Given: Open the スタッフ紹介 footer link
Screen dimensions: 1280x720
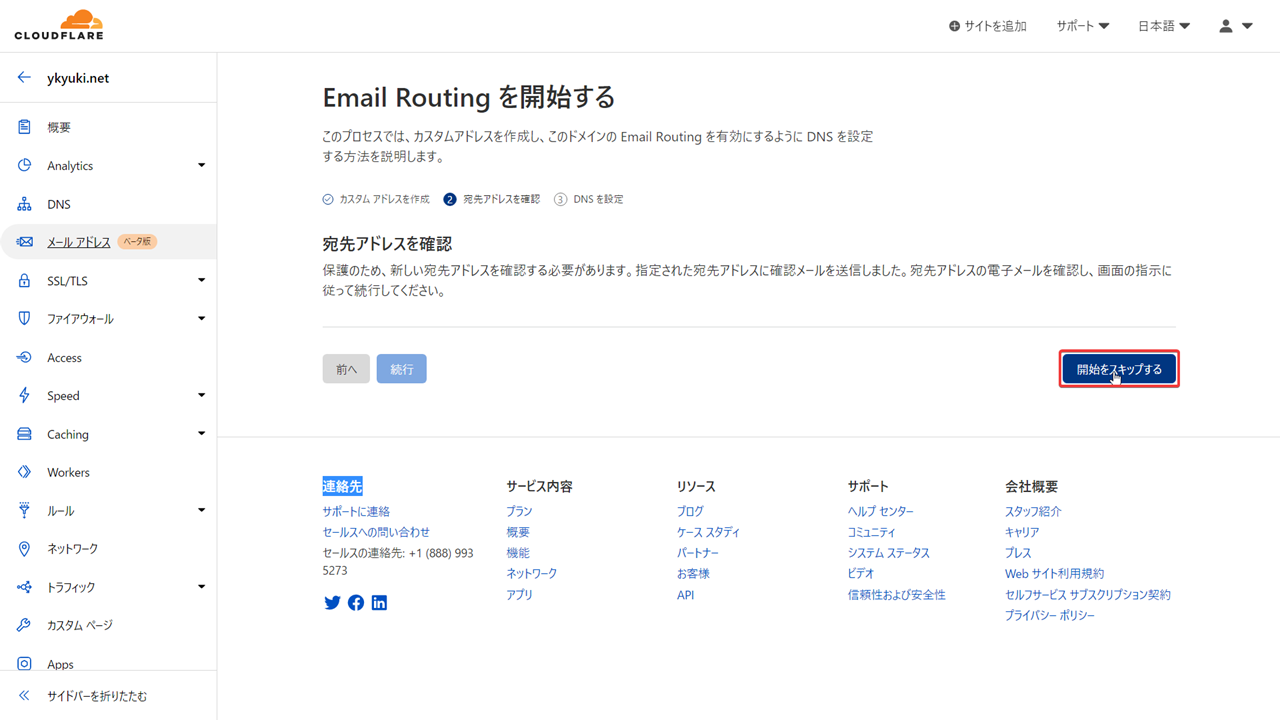Looking at the screenshot, I should (1033, 511).
